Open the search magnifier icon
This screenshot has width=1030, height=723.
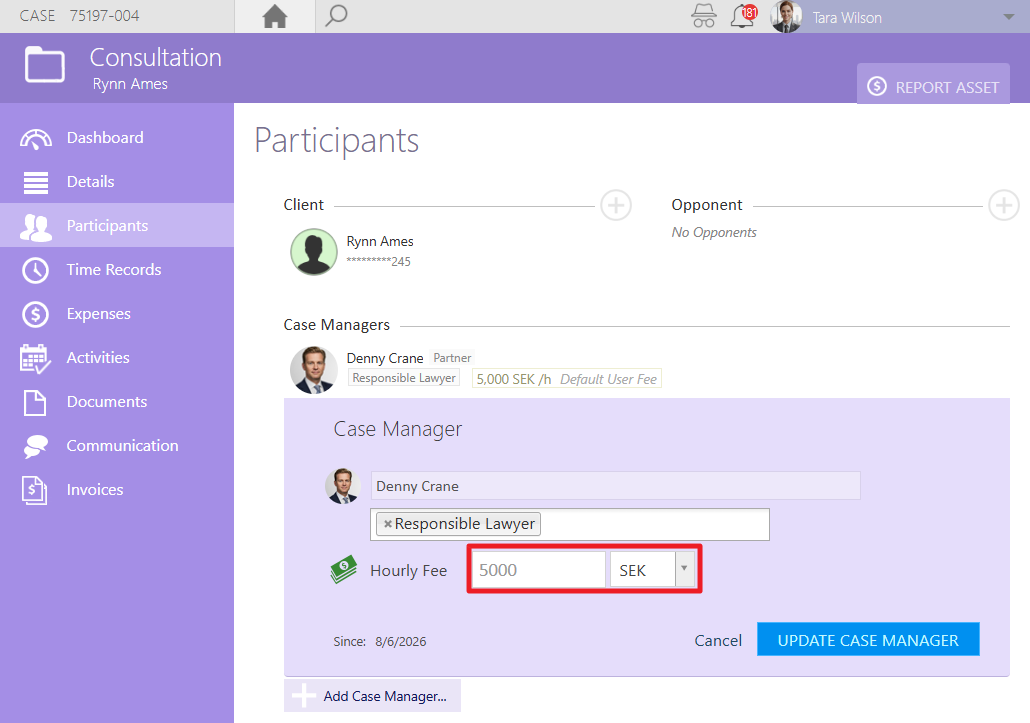pyautogui.click(x=336, y=16)
